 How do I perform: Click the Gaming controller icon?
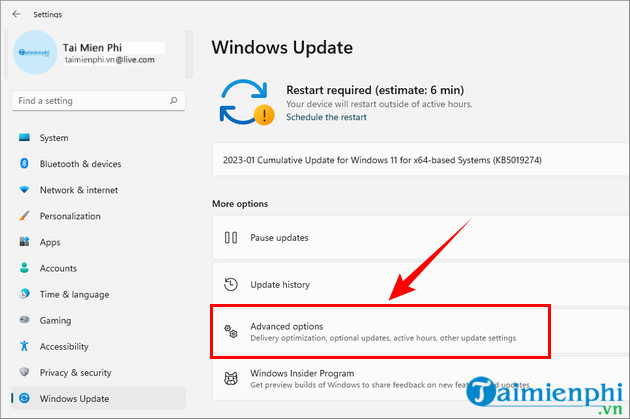pos(24,320)
